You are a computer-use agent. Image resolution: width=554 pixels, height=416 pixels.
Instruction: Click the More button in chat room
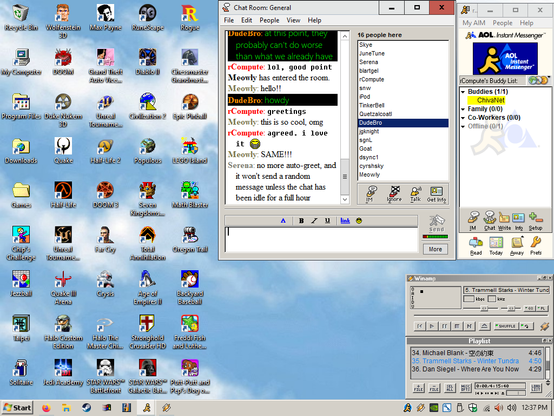pos(435,249)
